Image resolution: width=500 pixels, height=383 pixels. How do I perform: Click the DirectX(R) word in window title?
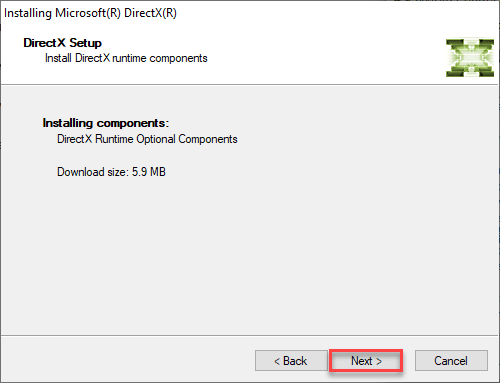pos(150,13)
